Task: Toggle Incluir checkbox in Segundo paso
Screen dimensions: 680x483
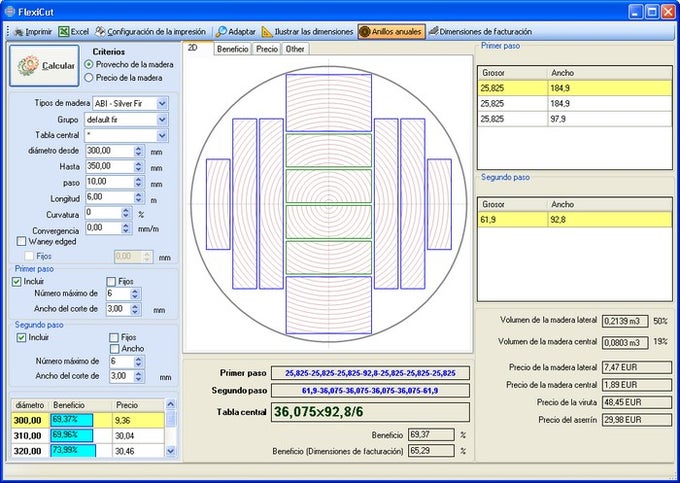Action: [21, 337]
